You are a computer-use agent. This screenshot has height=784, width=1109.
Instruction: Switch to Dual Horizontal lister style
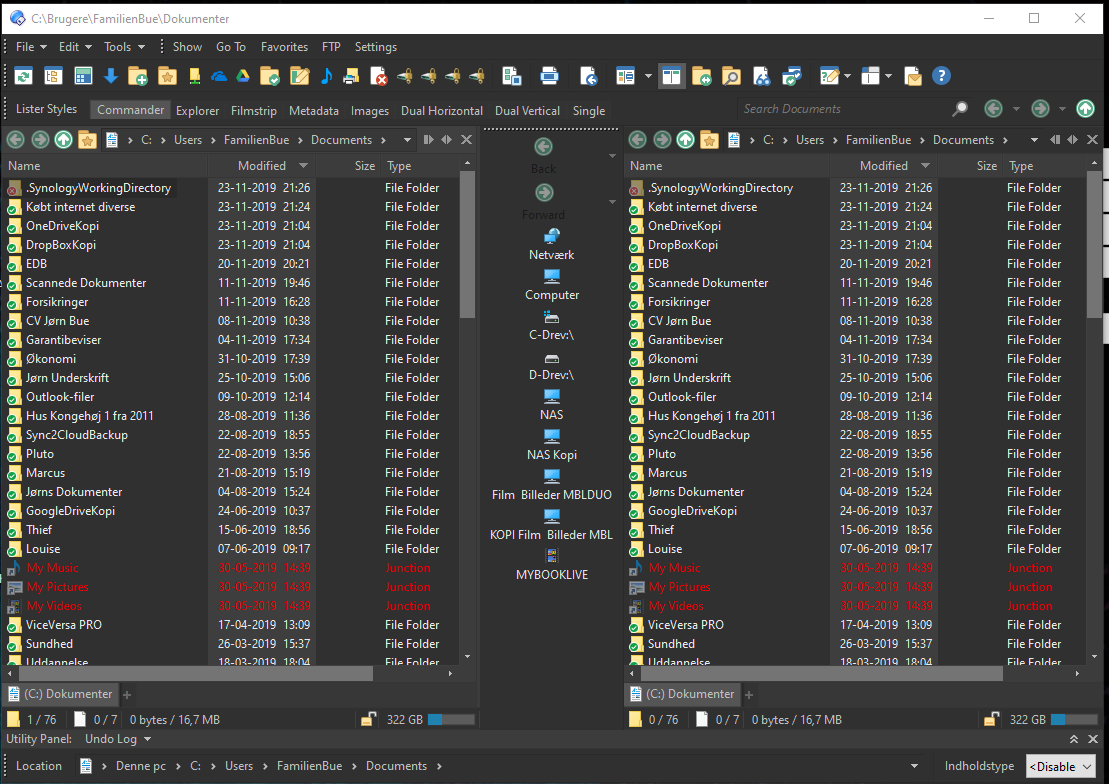pos(442,110)
